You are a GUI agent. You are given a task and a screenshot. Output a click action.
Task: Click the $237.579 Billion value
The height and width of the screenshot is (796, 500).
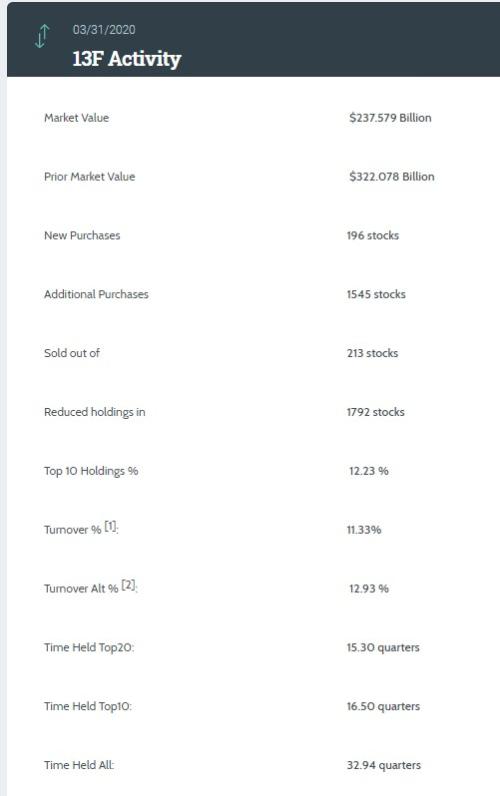point(390,118)
